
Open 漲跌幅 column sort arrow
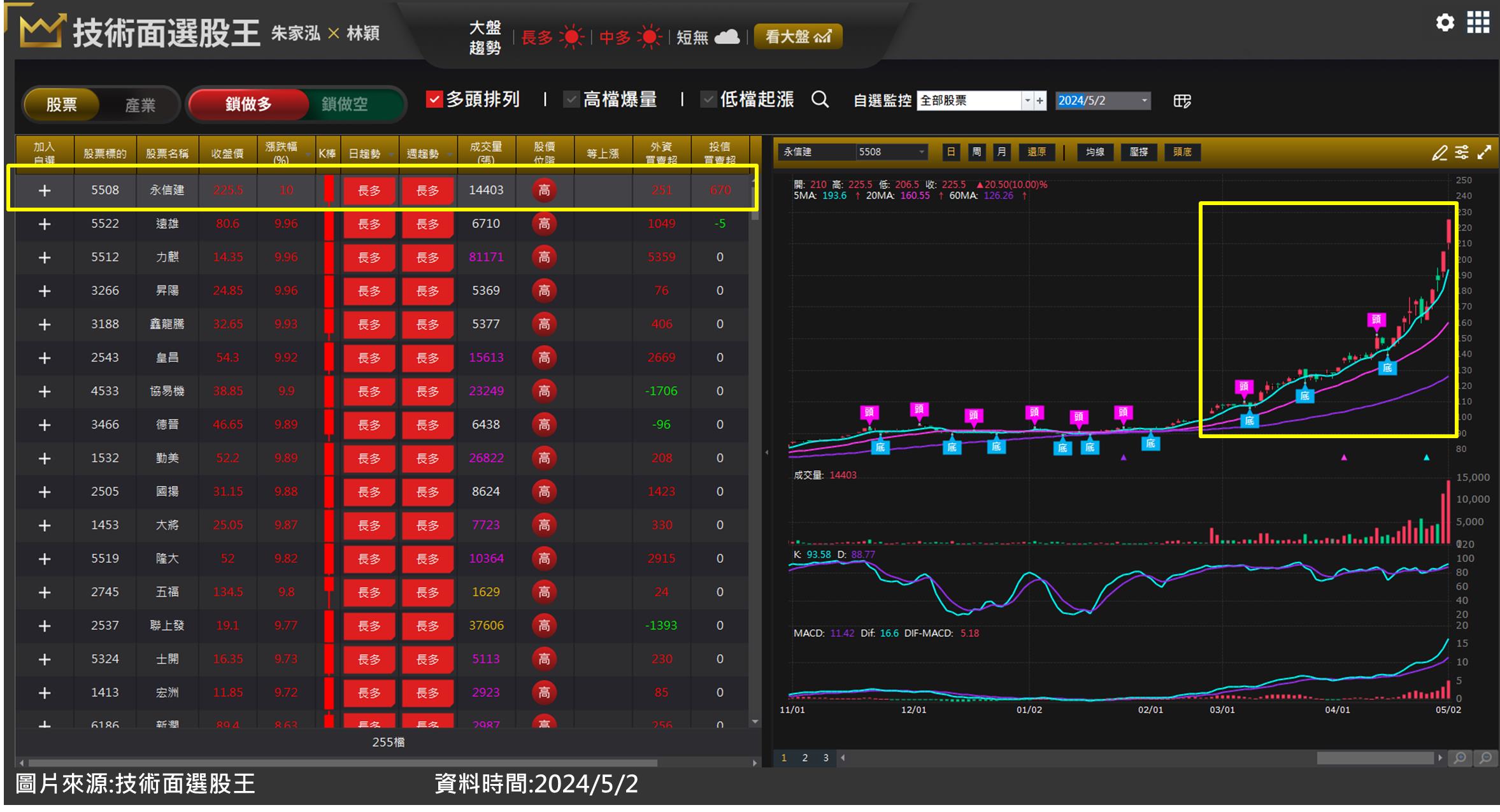(x=309, y=154)
